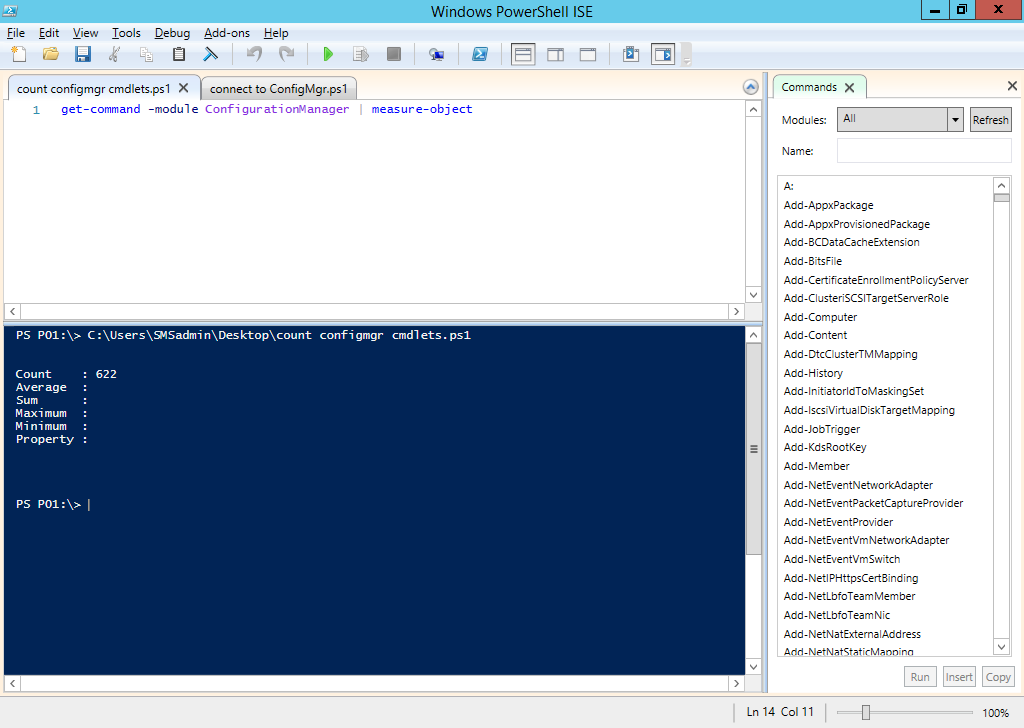Open the Edit menu
1024x728 pixels.
click(49, 33)
